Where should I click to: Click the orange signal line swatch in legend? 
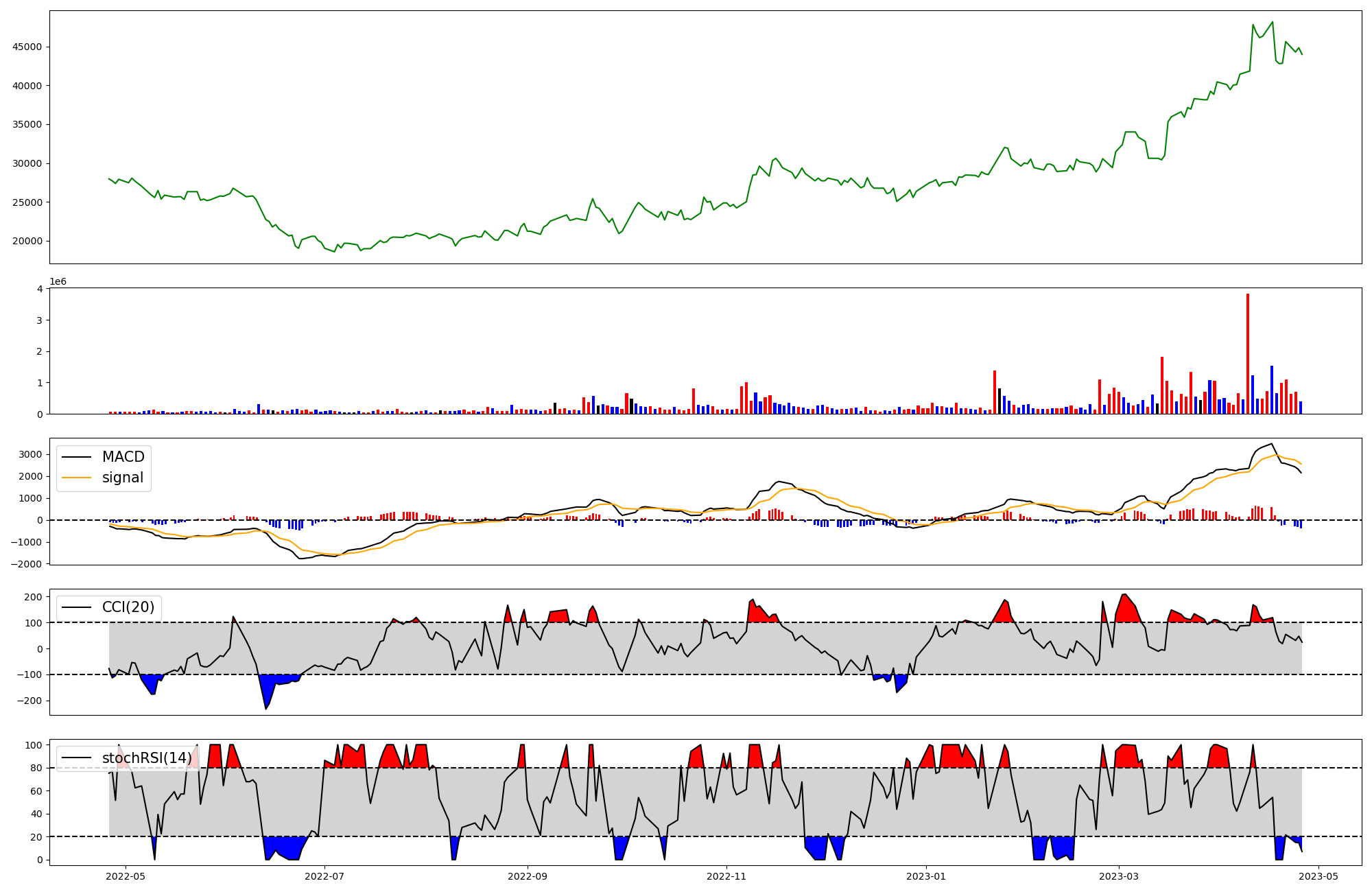click(x=76, y=478)
